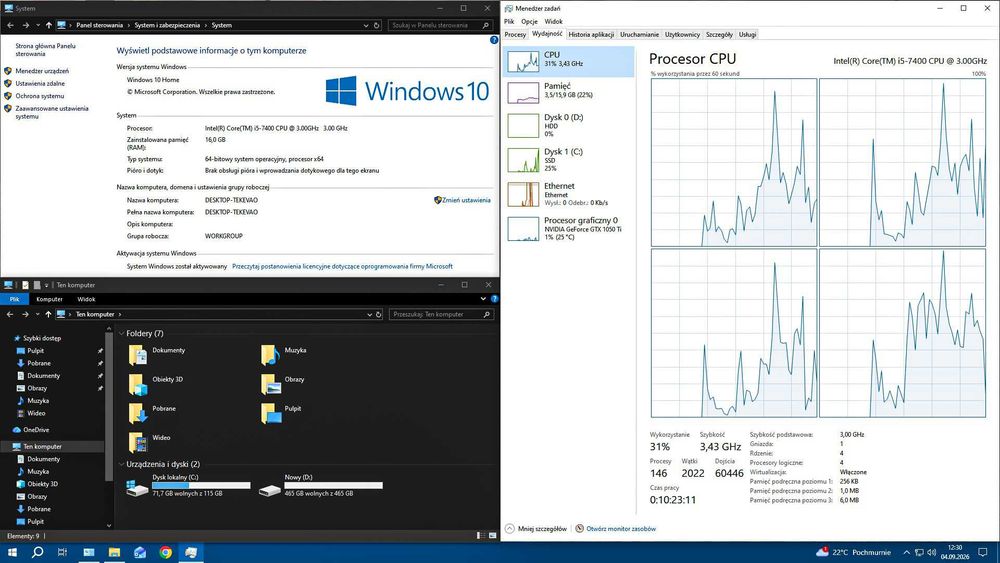Go to Strona główna Panelu sterowania
Image resolution: width=1000 pixels, height=563 pixels.
click(x=45, y=50)
